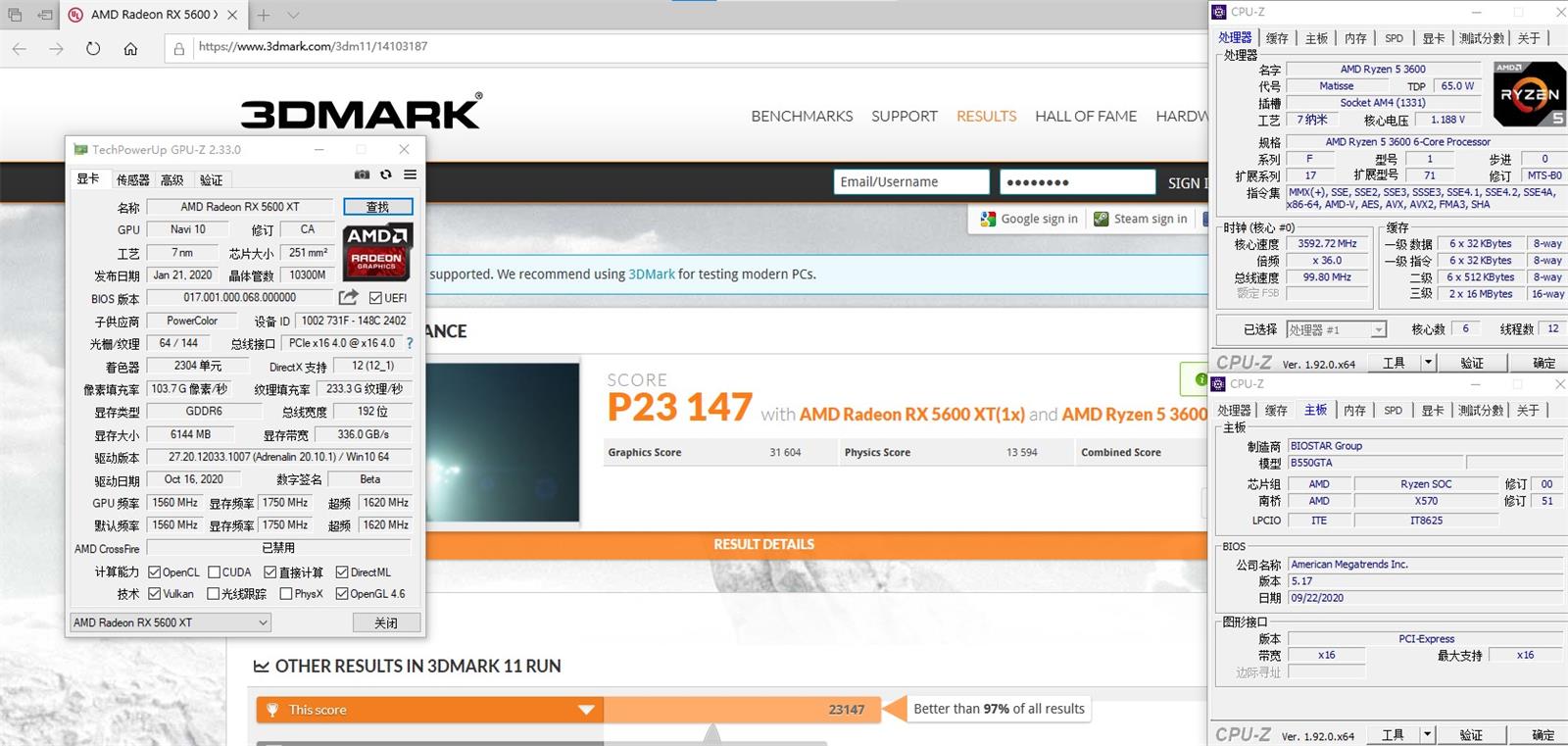
Task: Click the Steam icon on the sign in button
Action: click(x=1102, y=219)
